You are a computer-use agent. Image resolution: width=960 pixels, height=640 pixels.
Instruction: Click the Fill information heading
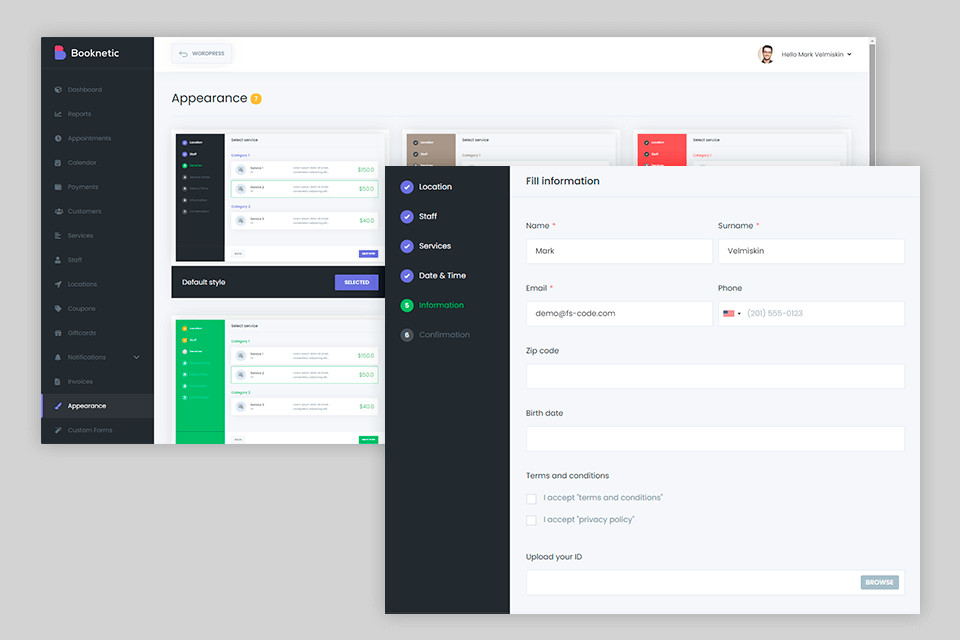pos(563,181)
